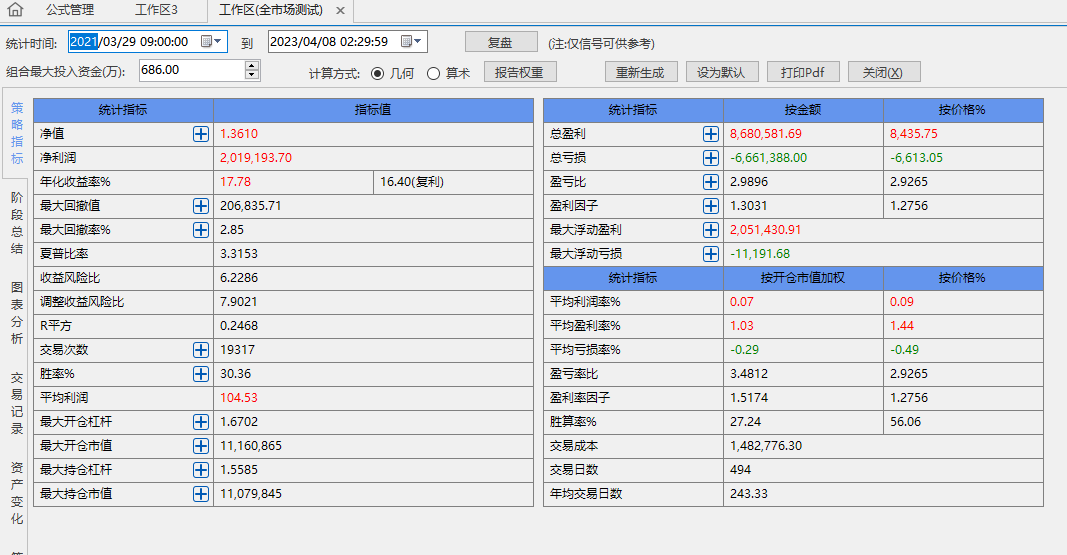
Task: Open the end date calendar dropdown
Action: click(x=411, y=42)
